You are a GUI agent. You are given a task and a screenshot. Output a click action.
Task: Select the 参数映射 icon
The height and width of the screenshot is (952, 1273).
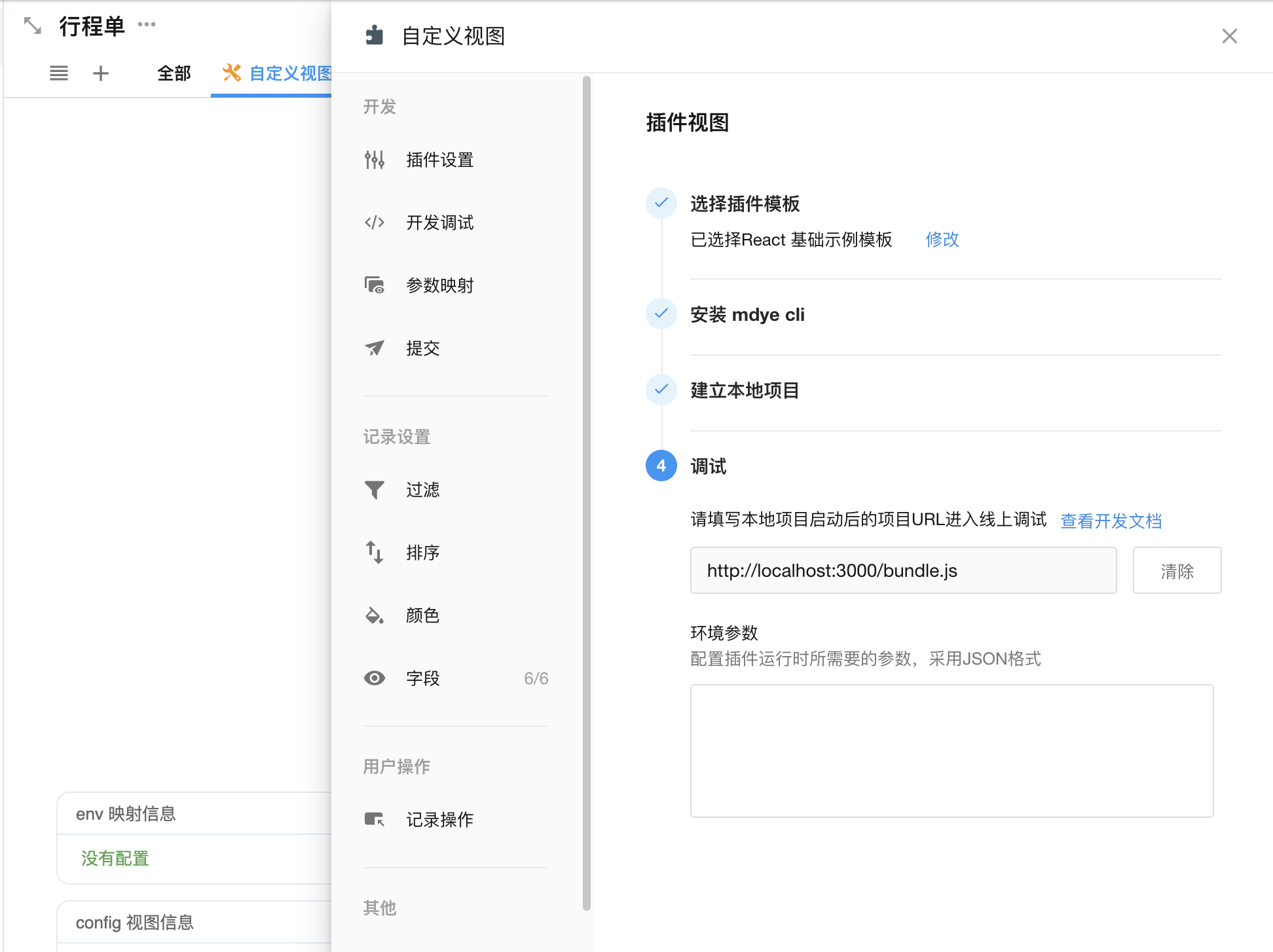pyautogui.click(x=375, y=285)
